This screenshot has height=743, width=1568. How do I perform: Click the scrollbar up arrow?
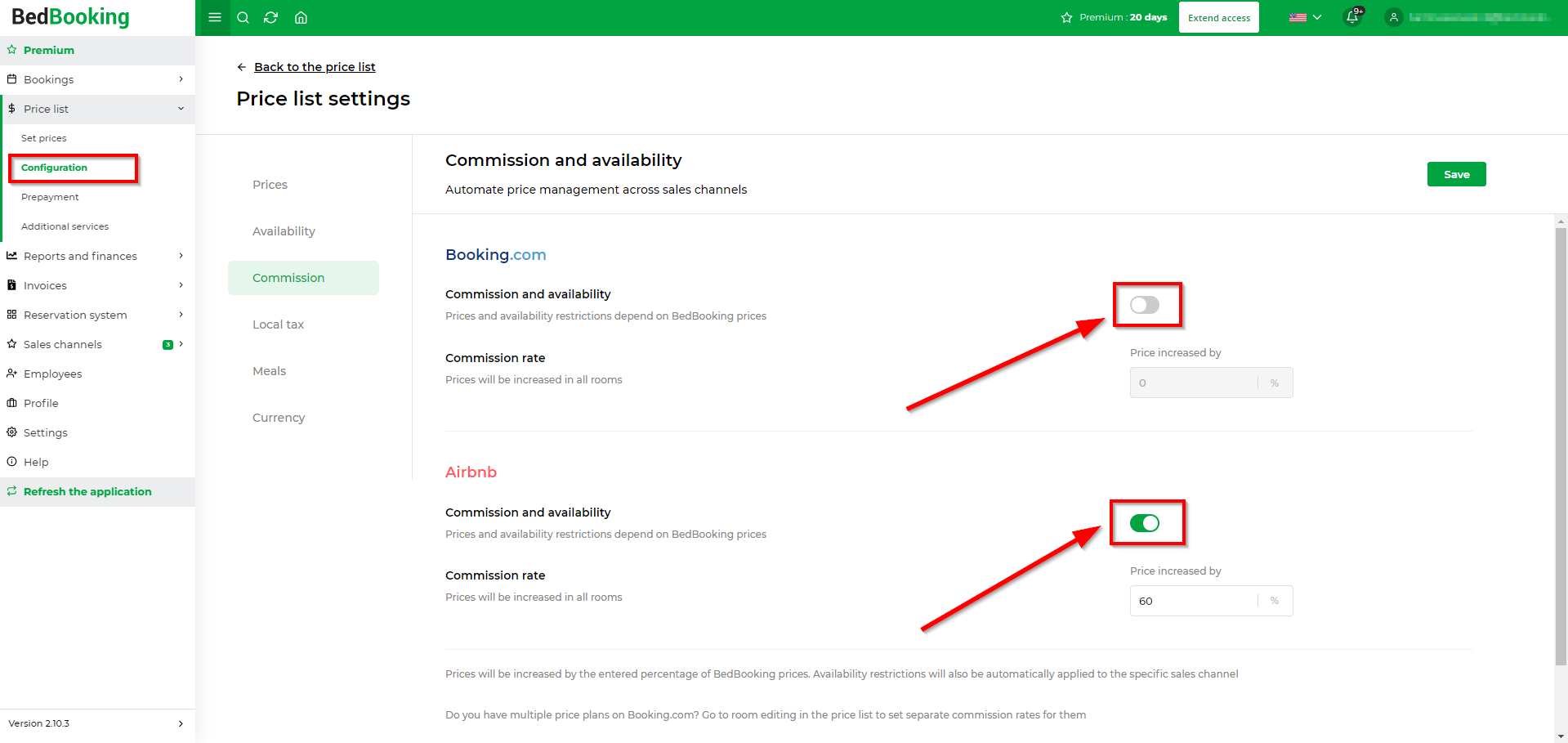click(1561, 221)
